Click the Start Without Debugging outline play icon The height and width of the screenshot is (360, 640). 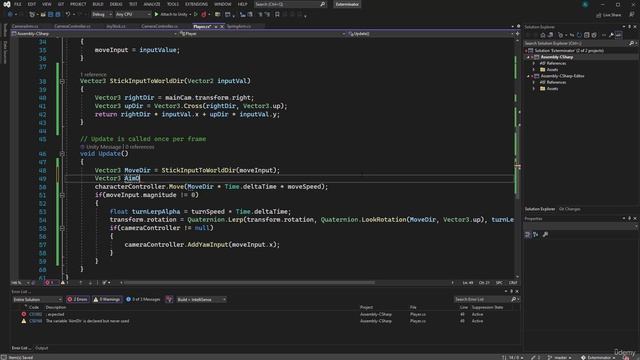[x=196, y=14]
